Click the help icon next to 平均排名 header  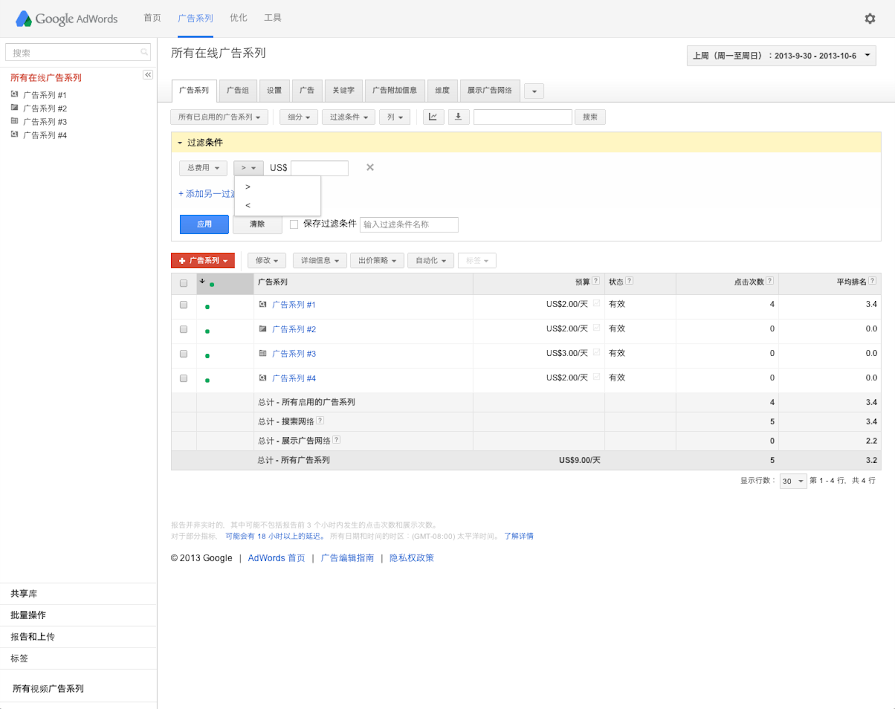coord(874,282)
